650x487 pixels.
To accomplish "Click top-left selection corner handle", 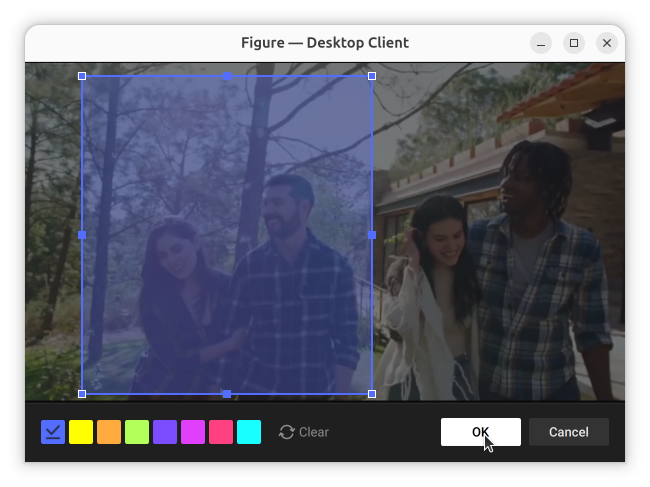I will (82, 76).
